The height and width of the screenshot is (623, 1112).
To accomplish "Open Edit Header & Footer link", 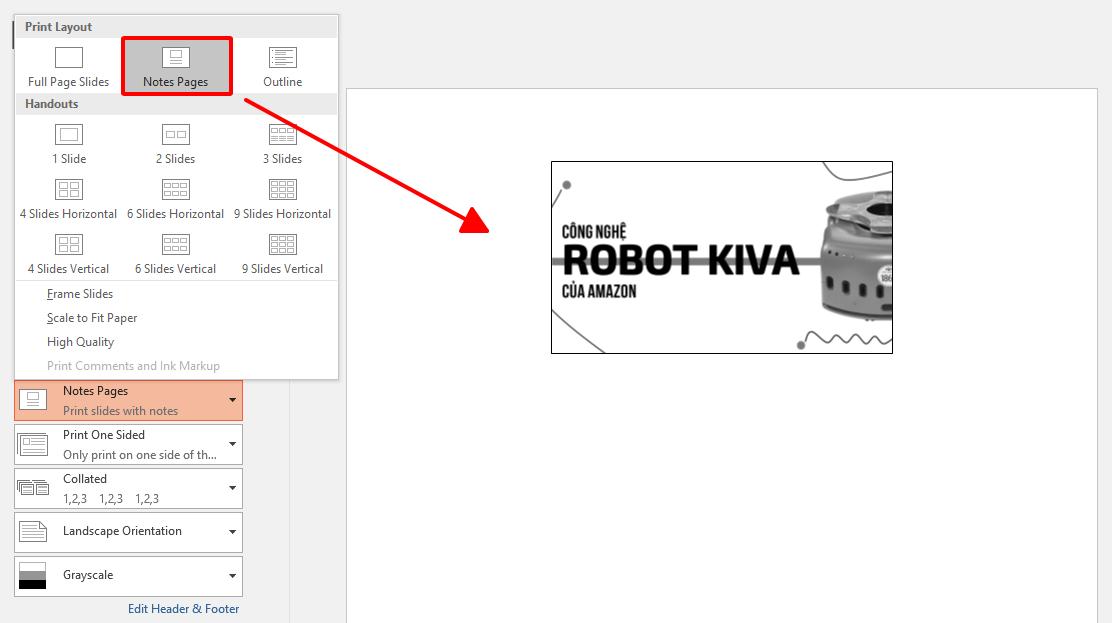I will click(x=184, y=609).
